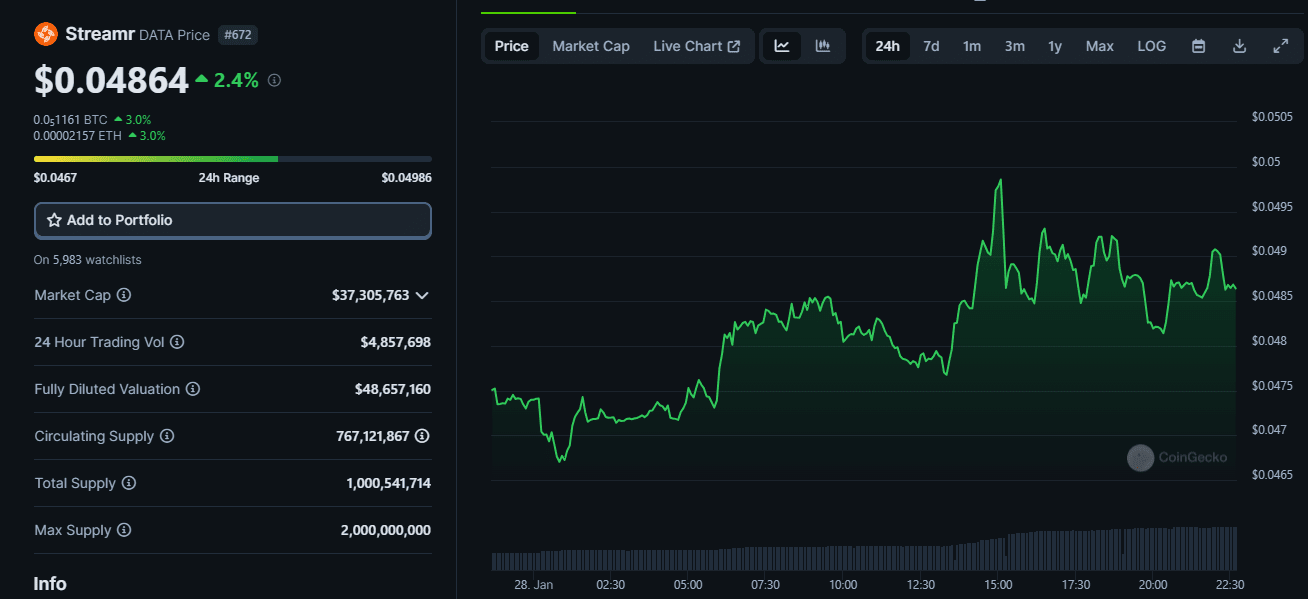Select the Price chart tab
Screen dimensions: 1308x599
coord(511,46)
